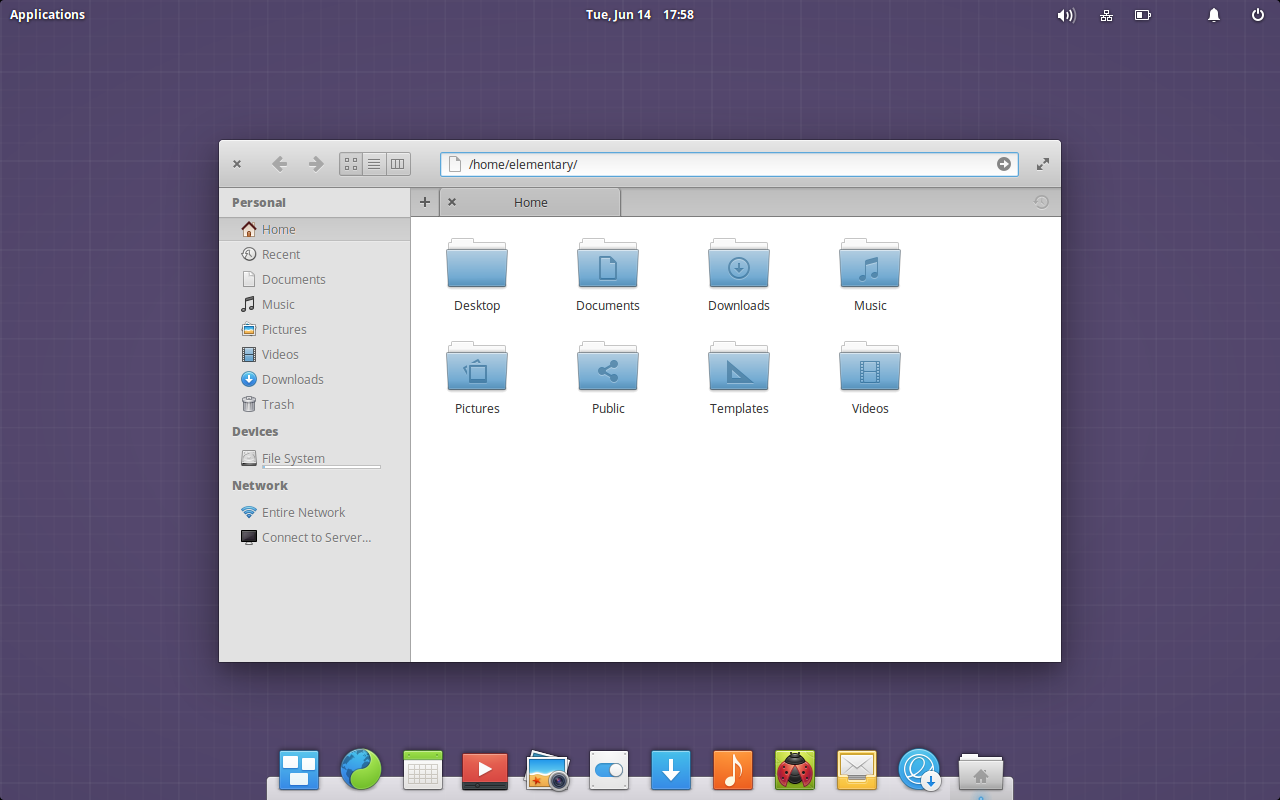Image resolution: width=1280 pixels, height=800 pixels.
Task: Click the back navigation arrow
Action: click(x=280, y=163)
